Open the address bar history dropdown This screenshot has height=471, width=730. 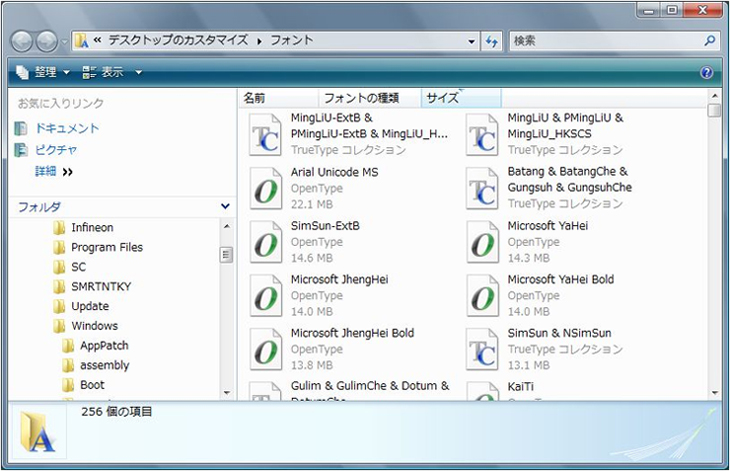(x=472, y=42)
